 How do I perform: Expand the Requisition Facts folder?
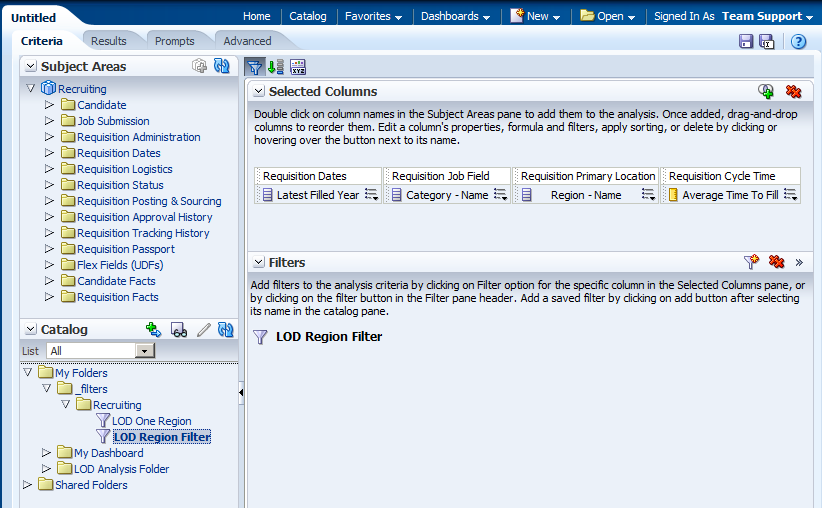point(49,296)
